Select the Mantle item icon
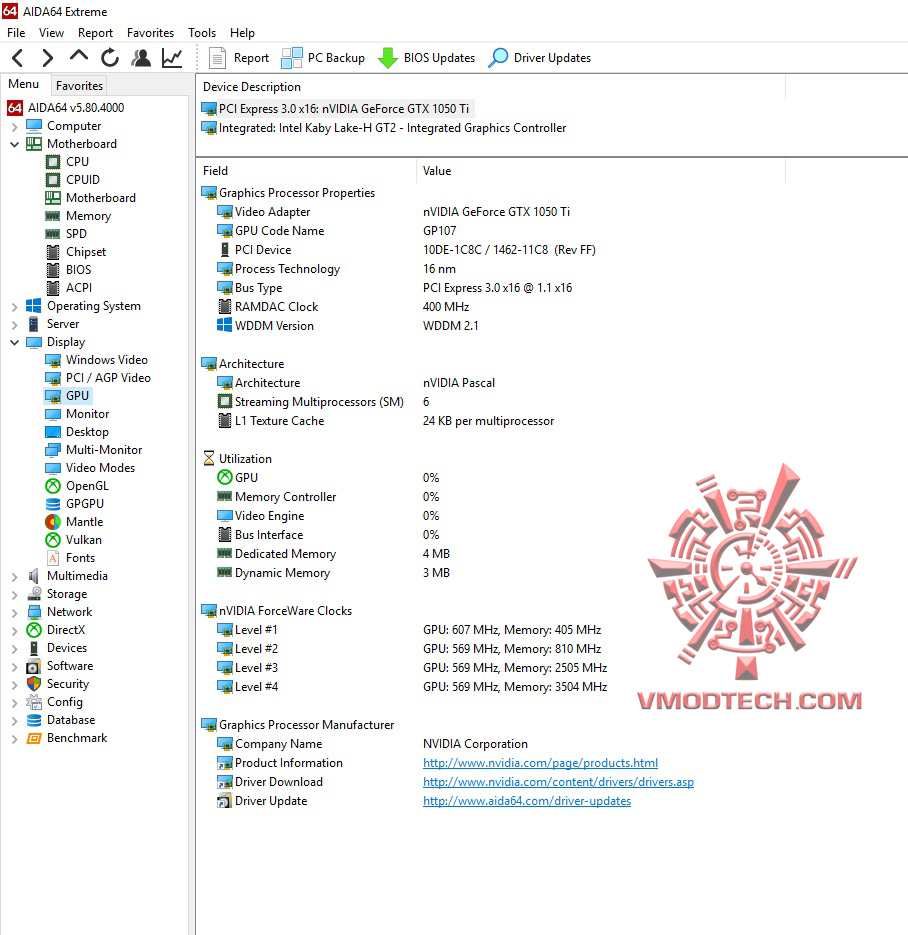This screenshot has height=935, width=908. tap(53, 522)
